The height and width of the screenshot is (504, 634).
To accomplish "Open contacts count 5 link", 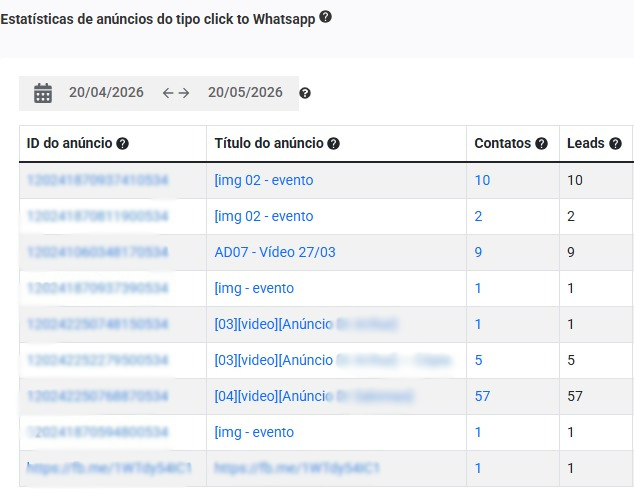I will pos(478,360).
